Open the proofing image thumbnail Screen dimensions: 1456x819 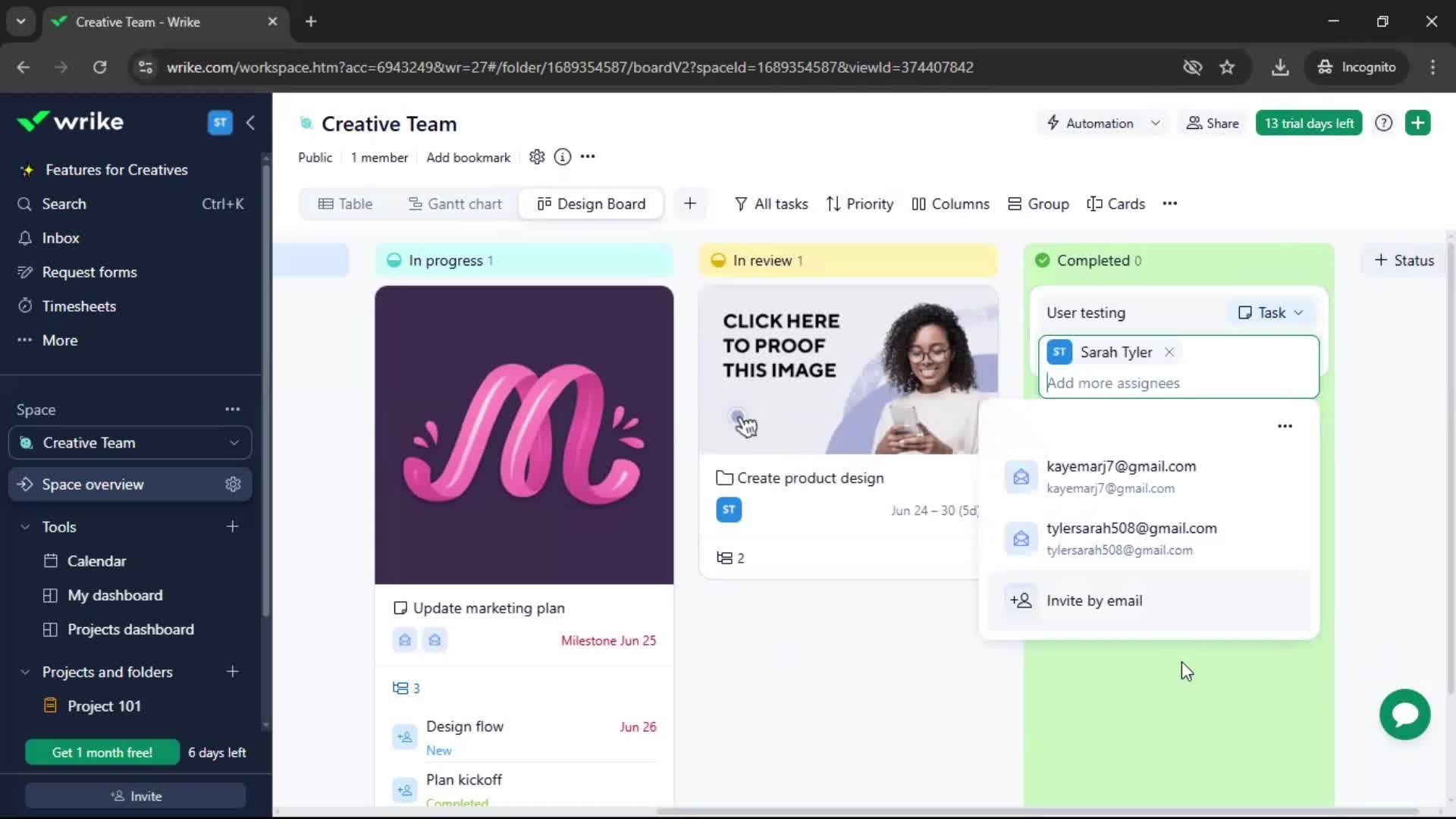coord(848,370)
